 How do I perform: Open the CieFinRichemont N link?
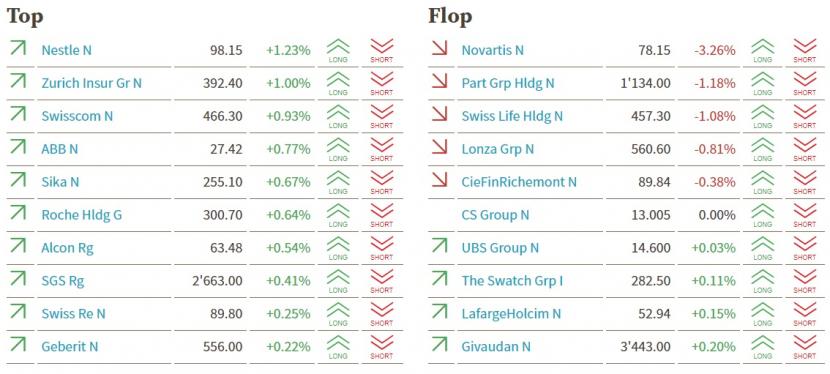point(519,182)
